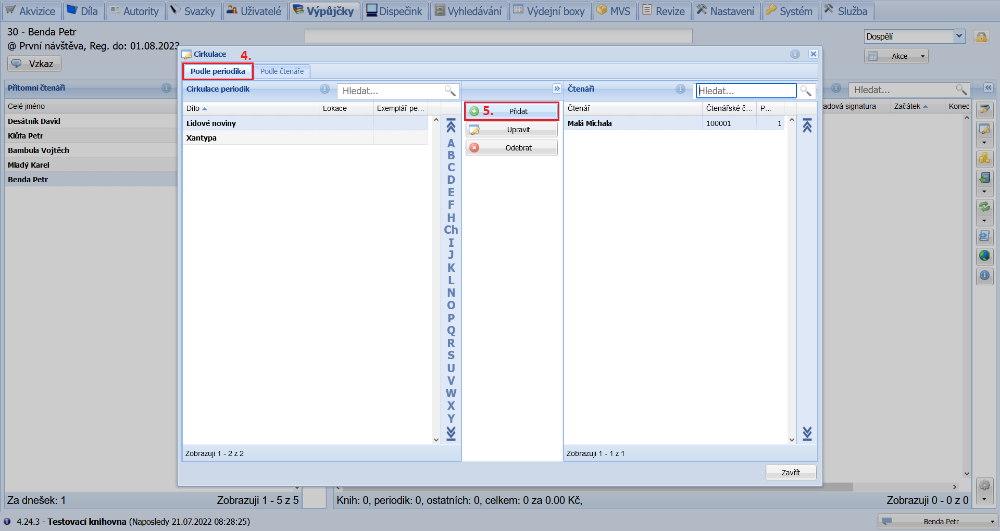This screenshot has width=1000, height=531.
Task: Close the dialog with Zavřít button
Action: pyautogui.click(x=790, y=472)
